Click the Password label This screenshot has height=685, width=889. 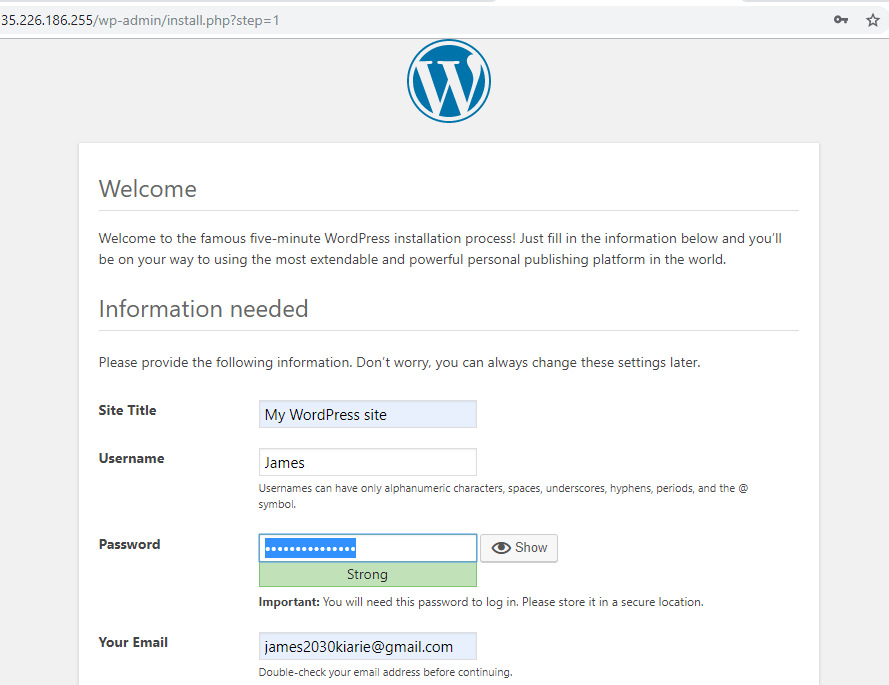129,545
